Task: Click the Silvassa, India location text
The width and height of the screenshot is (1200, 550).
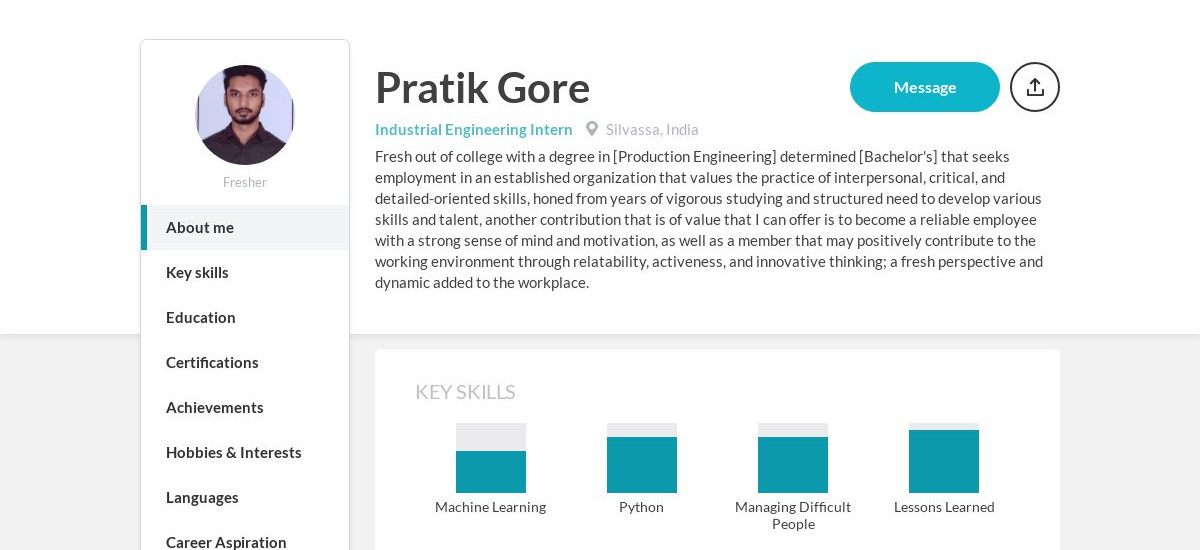Action: point(652,129)
